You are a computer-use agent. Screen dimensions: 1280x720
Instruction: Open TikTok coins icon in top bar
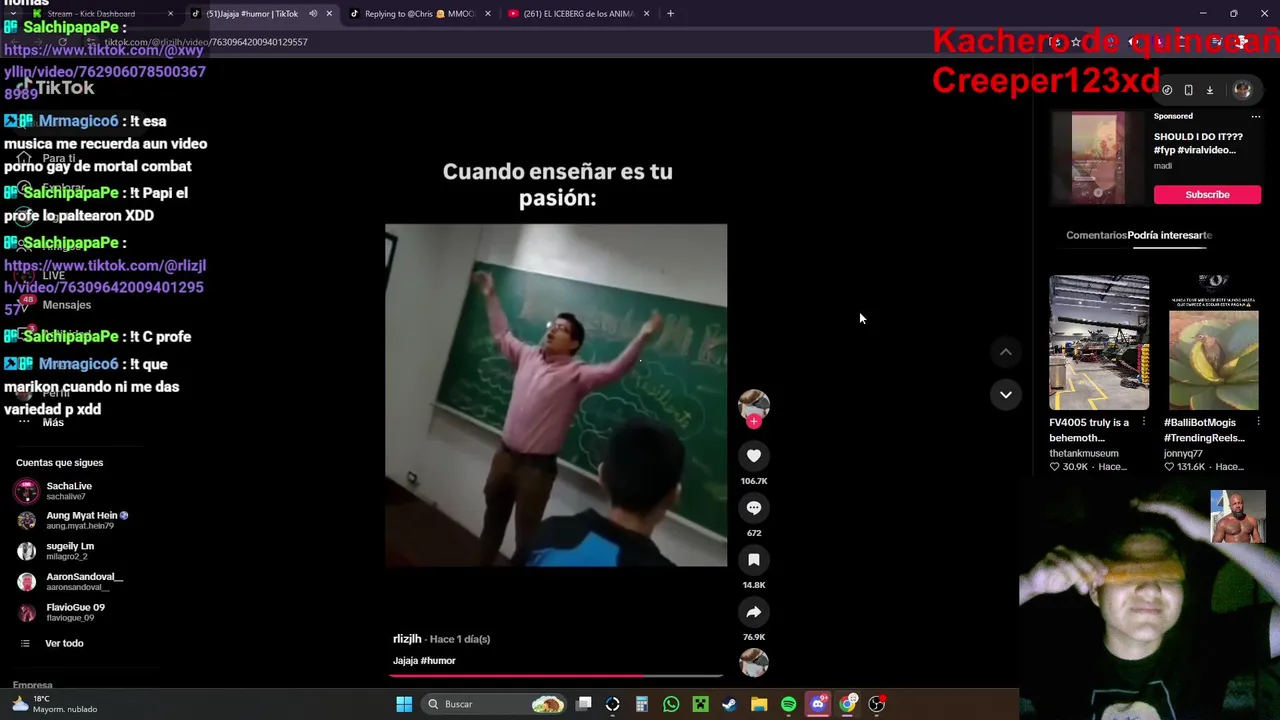pyautogui.click(x=1167, y=90)
